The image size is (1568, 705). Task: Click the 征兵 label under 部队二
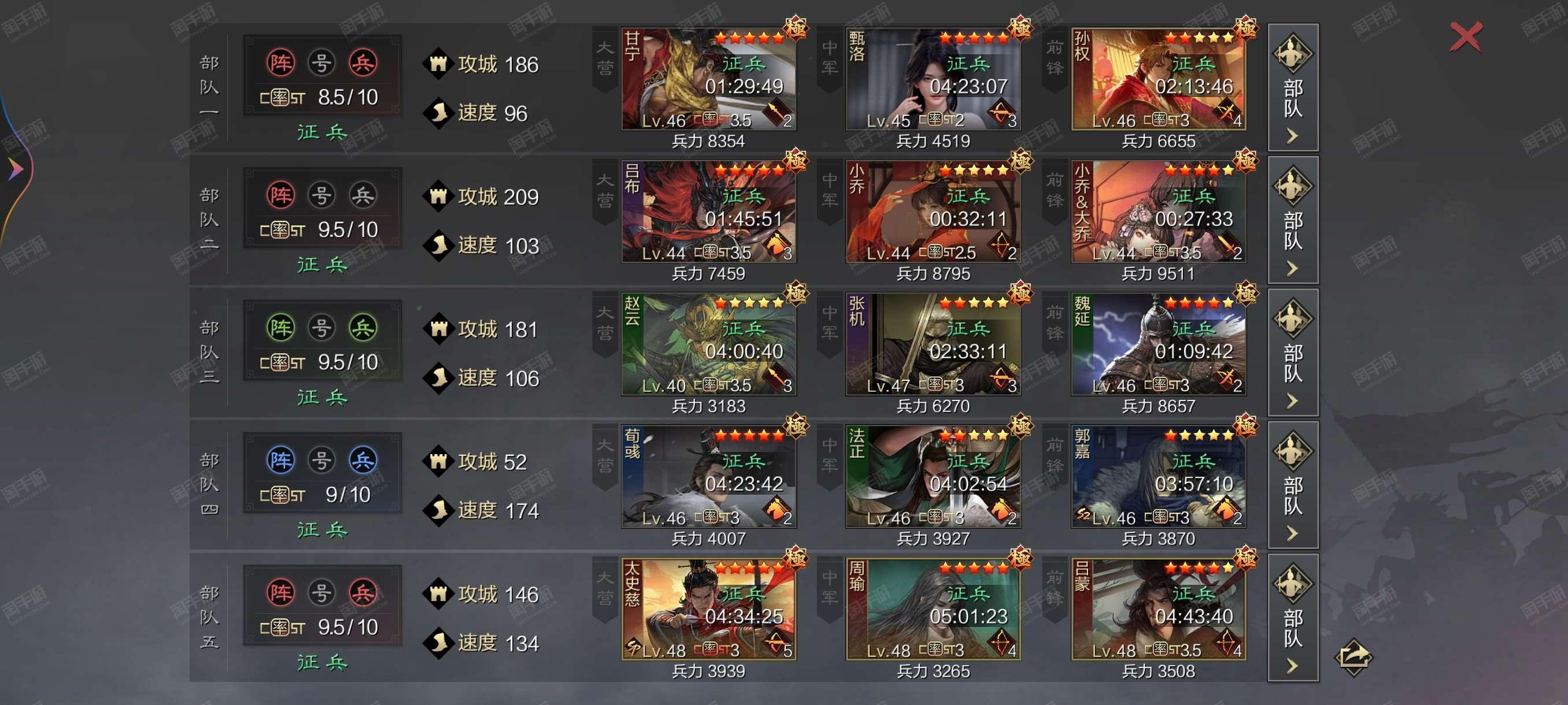(322, 265)
